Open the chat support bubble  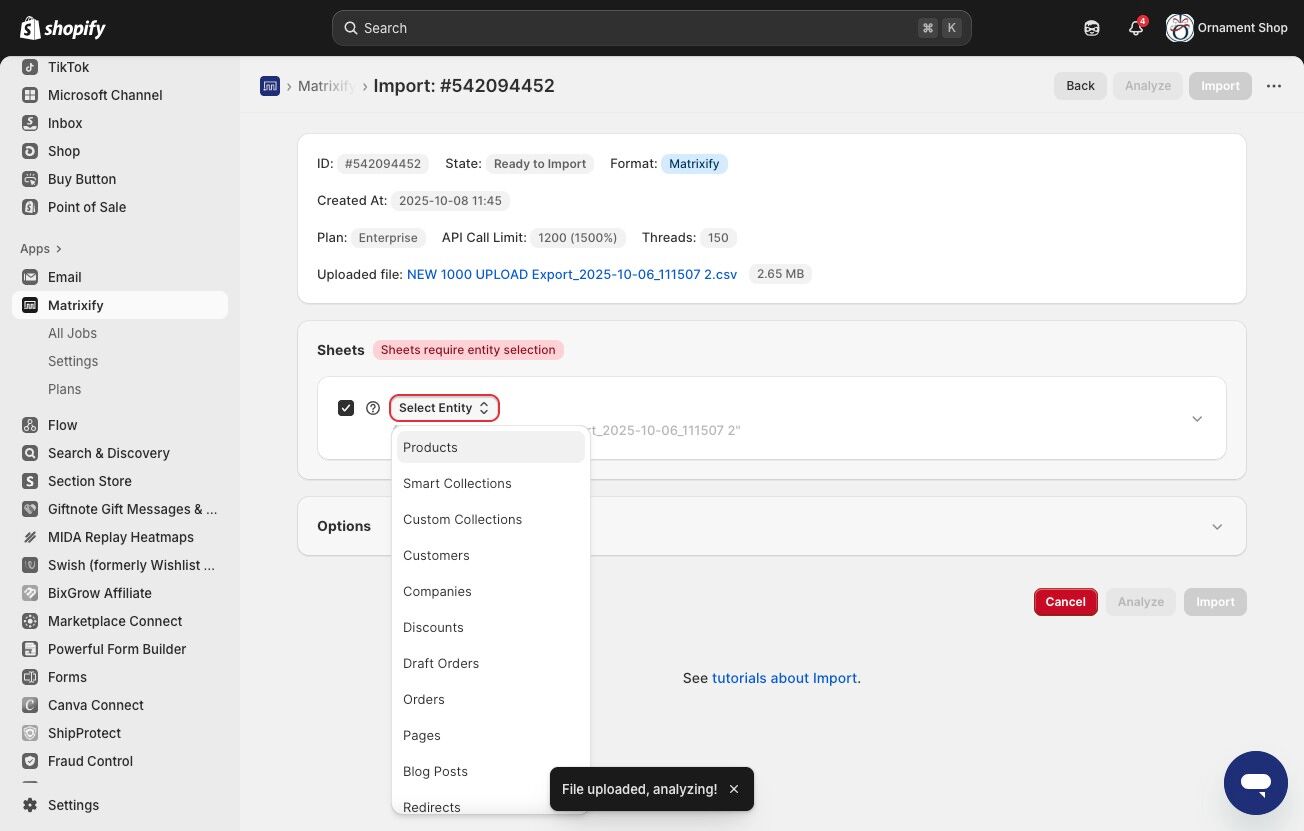pyautogui.click(x=1256, y=783)
